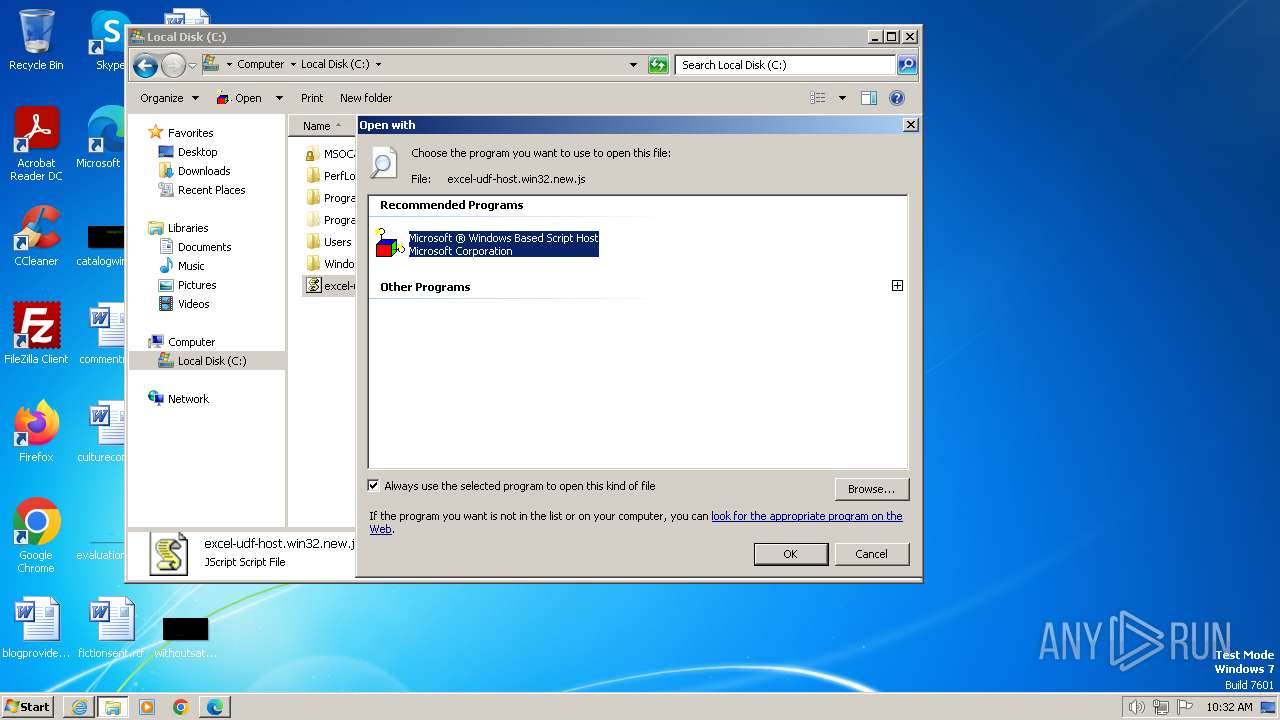Click the taskbar clock showing 10:32 AM
1280x720 pixels.
1229,707
